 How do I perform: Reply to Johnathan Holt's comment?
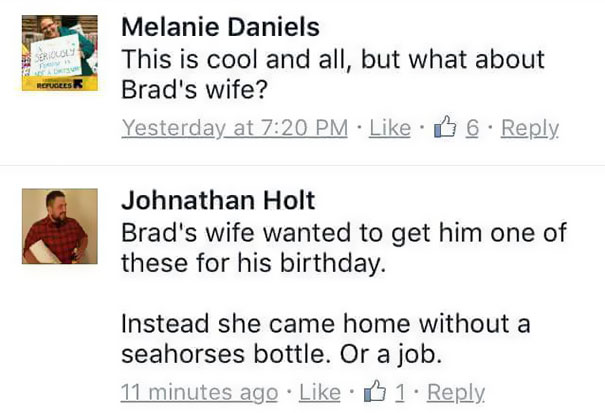click(x=456, y=392)
